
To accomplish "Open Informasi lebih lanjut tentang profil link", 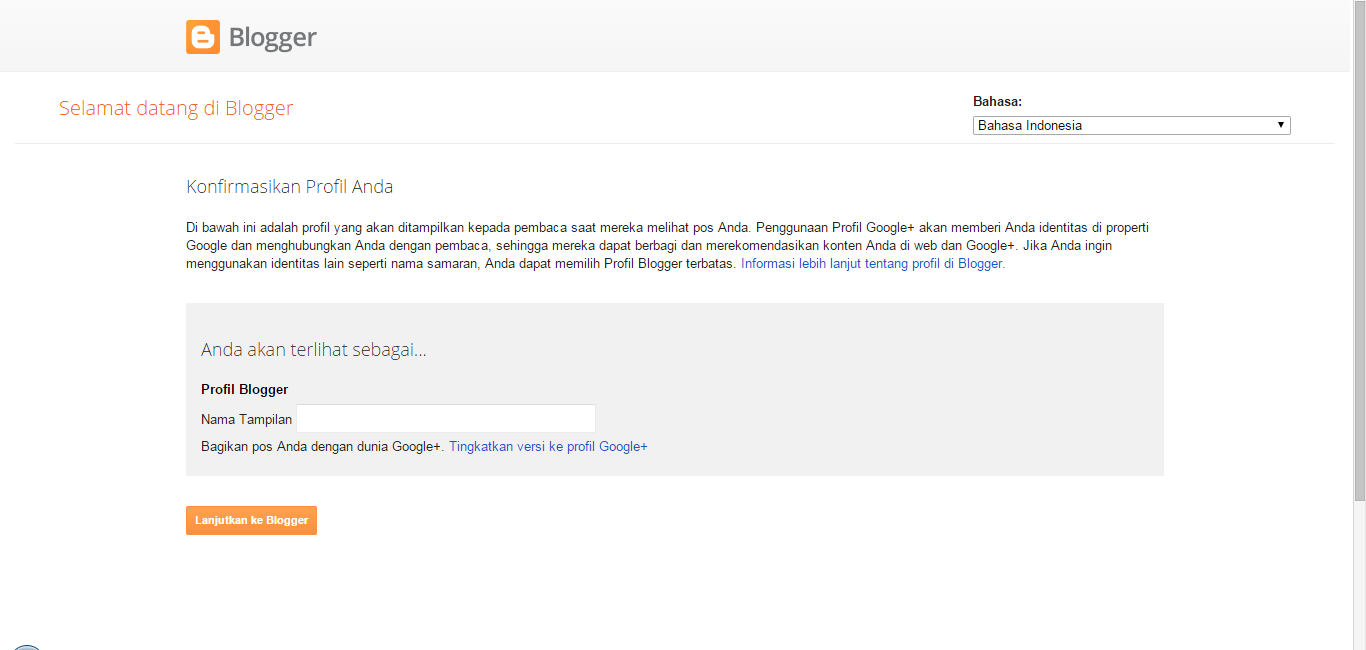I will click(873, 264).
